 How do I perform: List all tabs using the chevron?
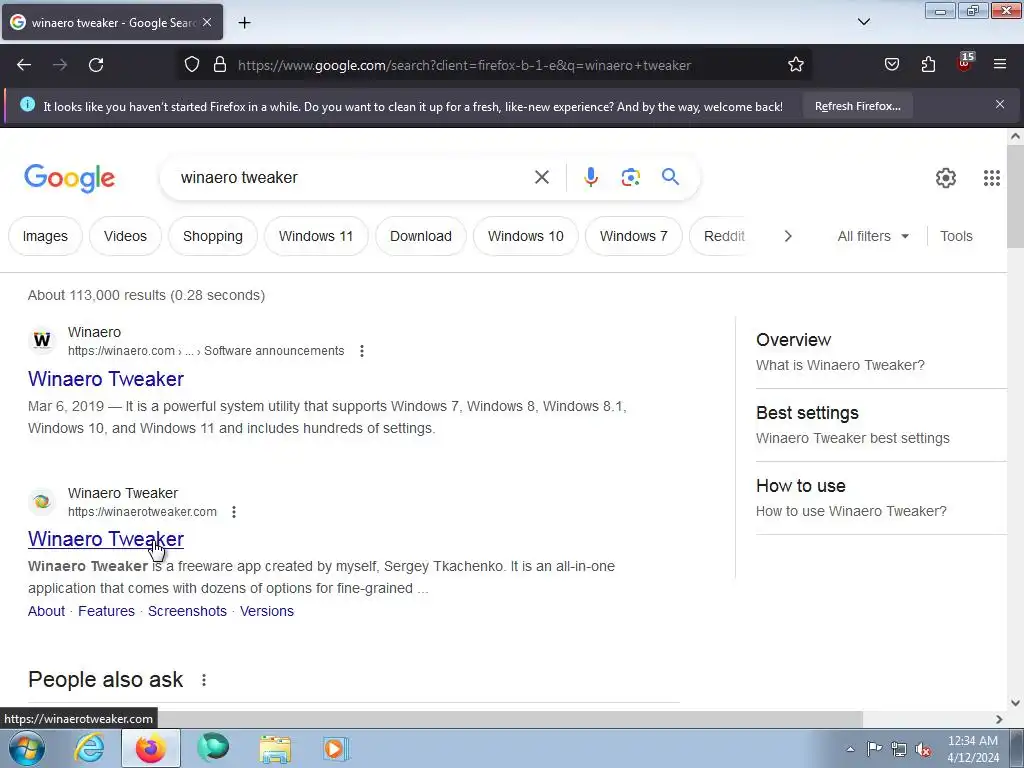coord(863,22)
